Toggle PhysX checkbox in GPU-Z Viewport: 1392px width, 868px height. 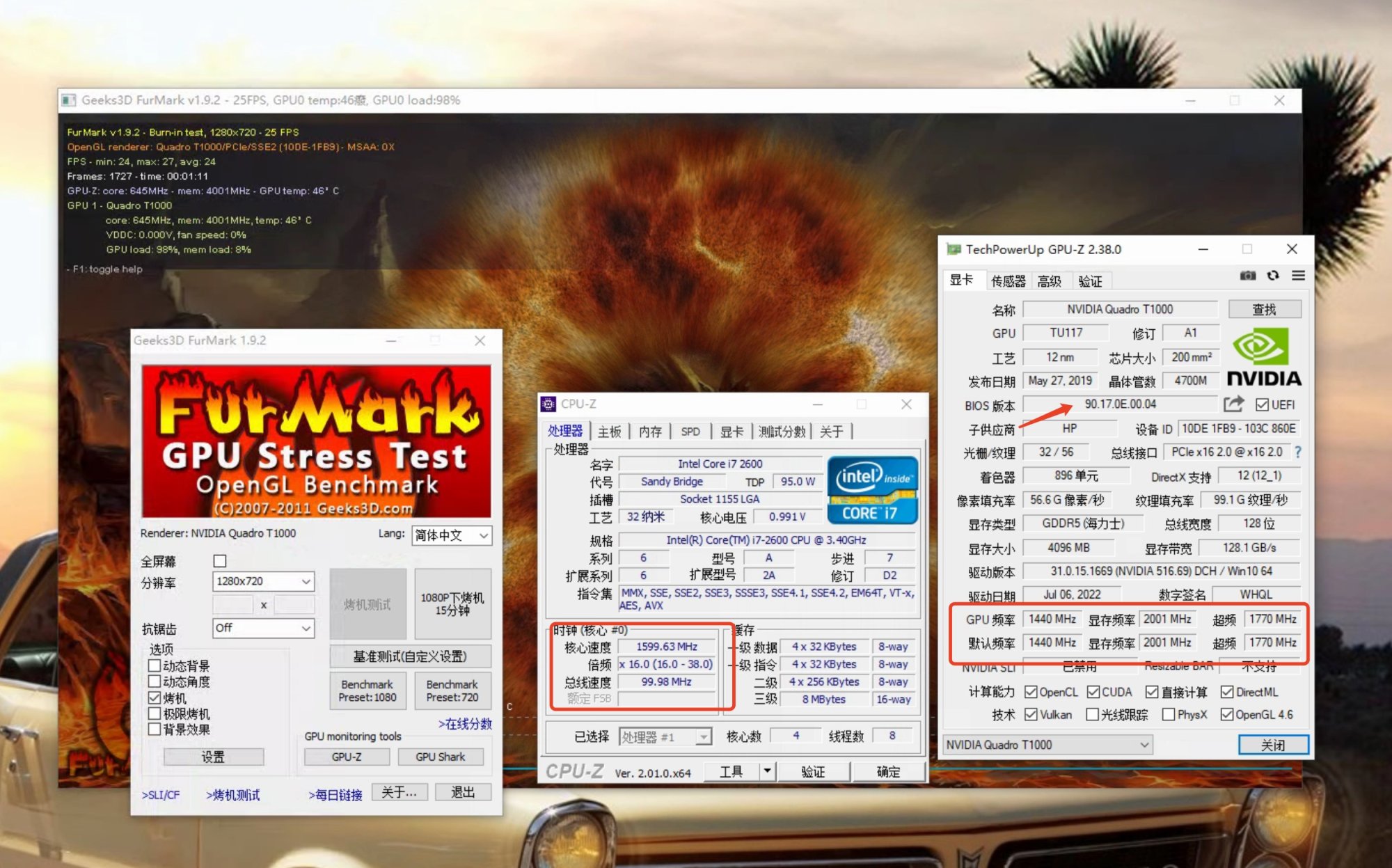coord(1169,714)
